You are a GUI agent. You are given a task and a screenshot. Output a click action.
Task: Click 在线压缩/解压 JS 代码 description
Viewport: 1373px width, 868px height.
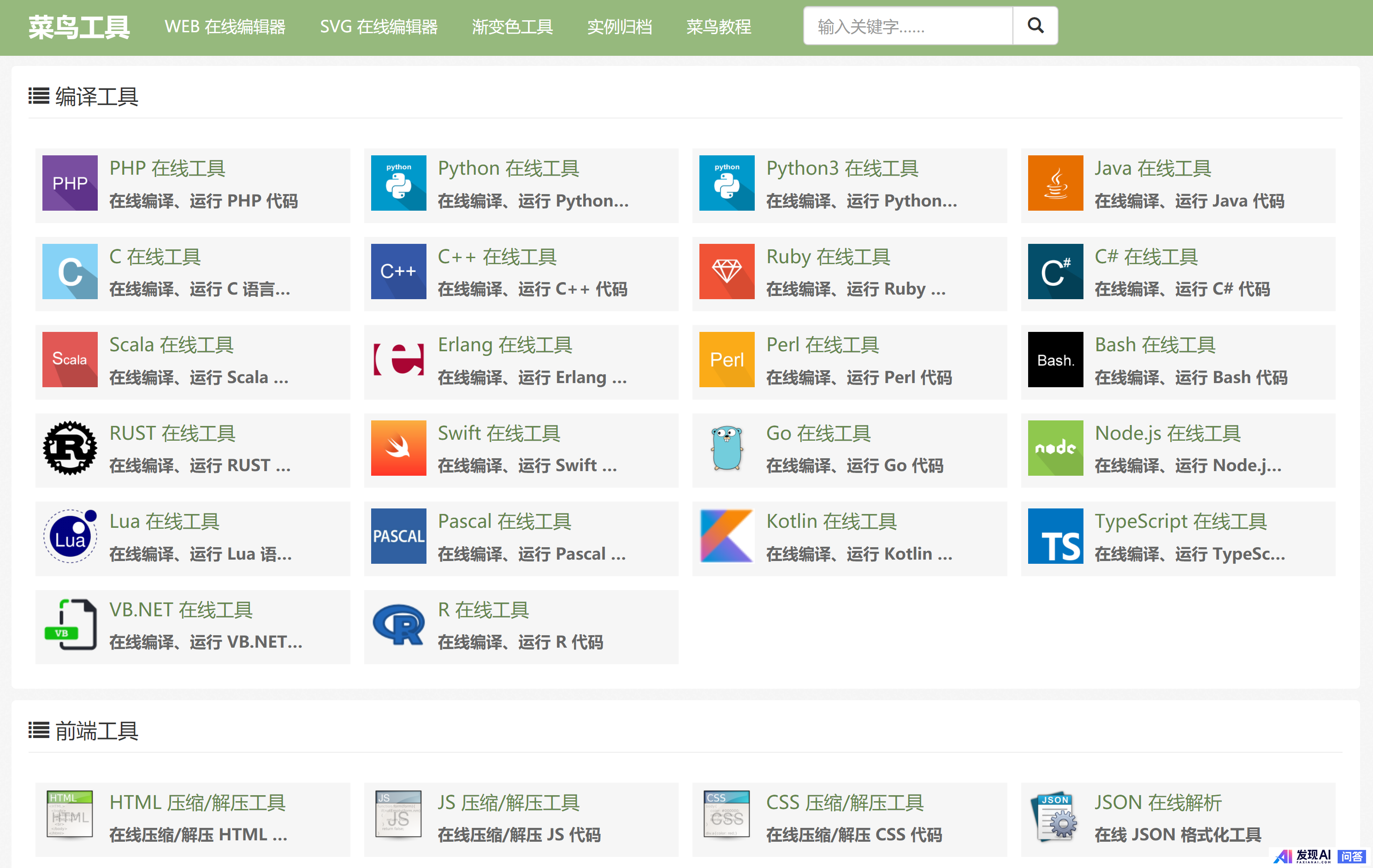pos(519,835)
